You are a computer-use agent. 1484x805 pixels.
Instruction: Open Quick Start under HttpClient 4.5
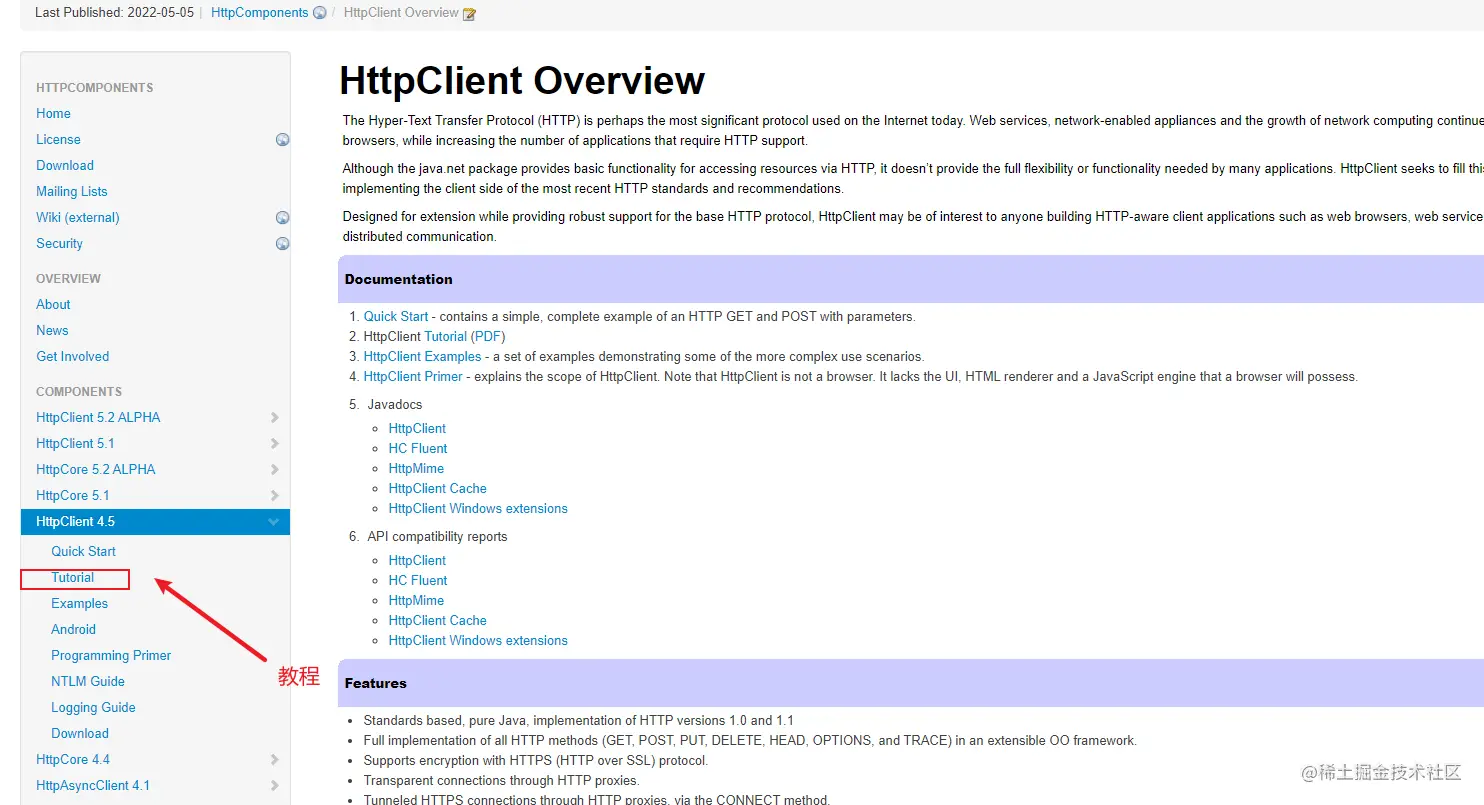coord(83,551)
